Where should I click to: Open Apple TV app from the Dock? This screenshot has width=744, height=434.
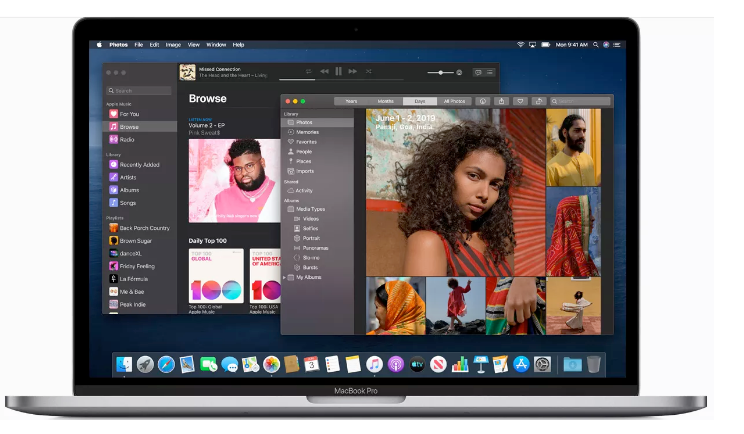coord(417,364)
